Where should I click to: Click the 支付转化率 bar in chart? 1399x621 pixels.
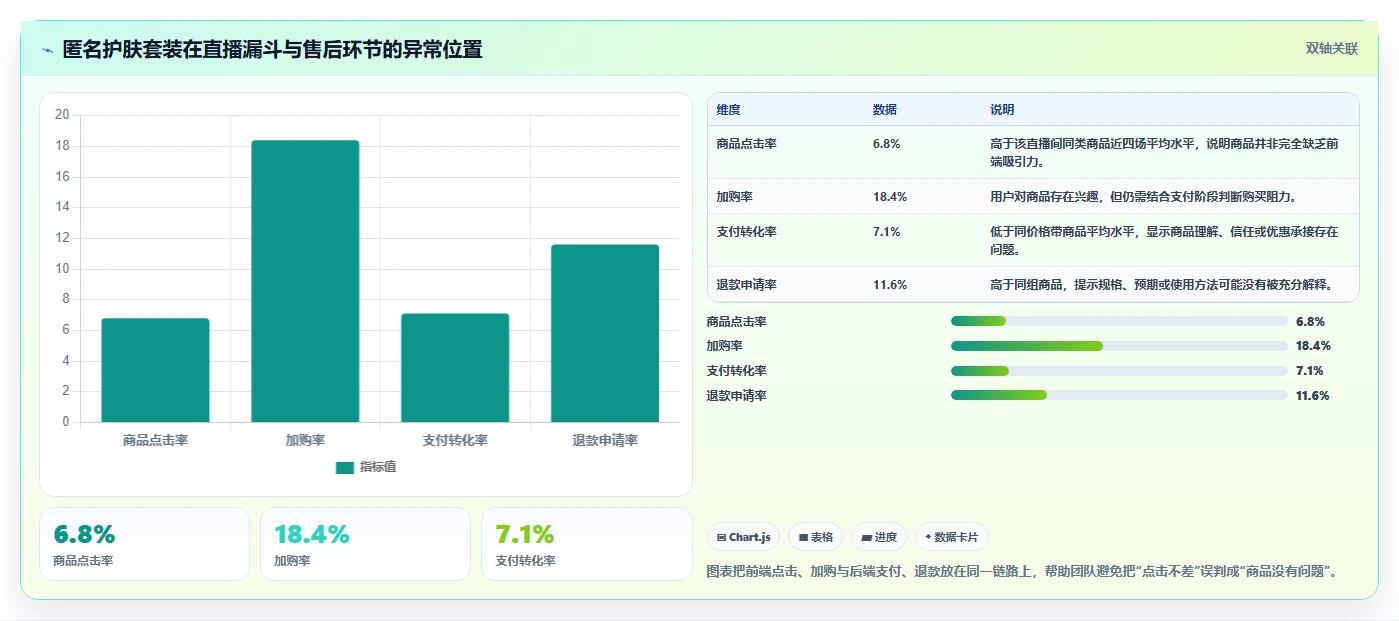(455, 368)
